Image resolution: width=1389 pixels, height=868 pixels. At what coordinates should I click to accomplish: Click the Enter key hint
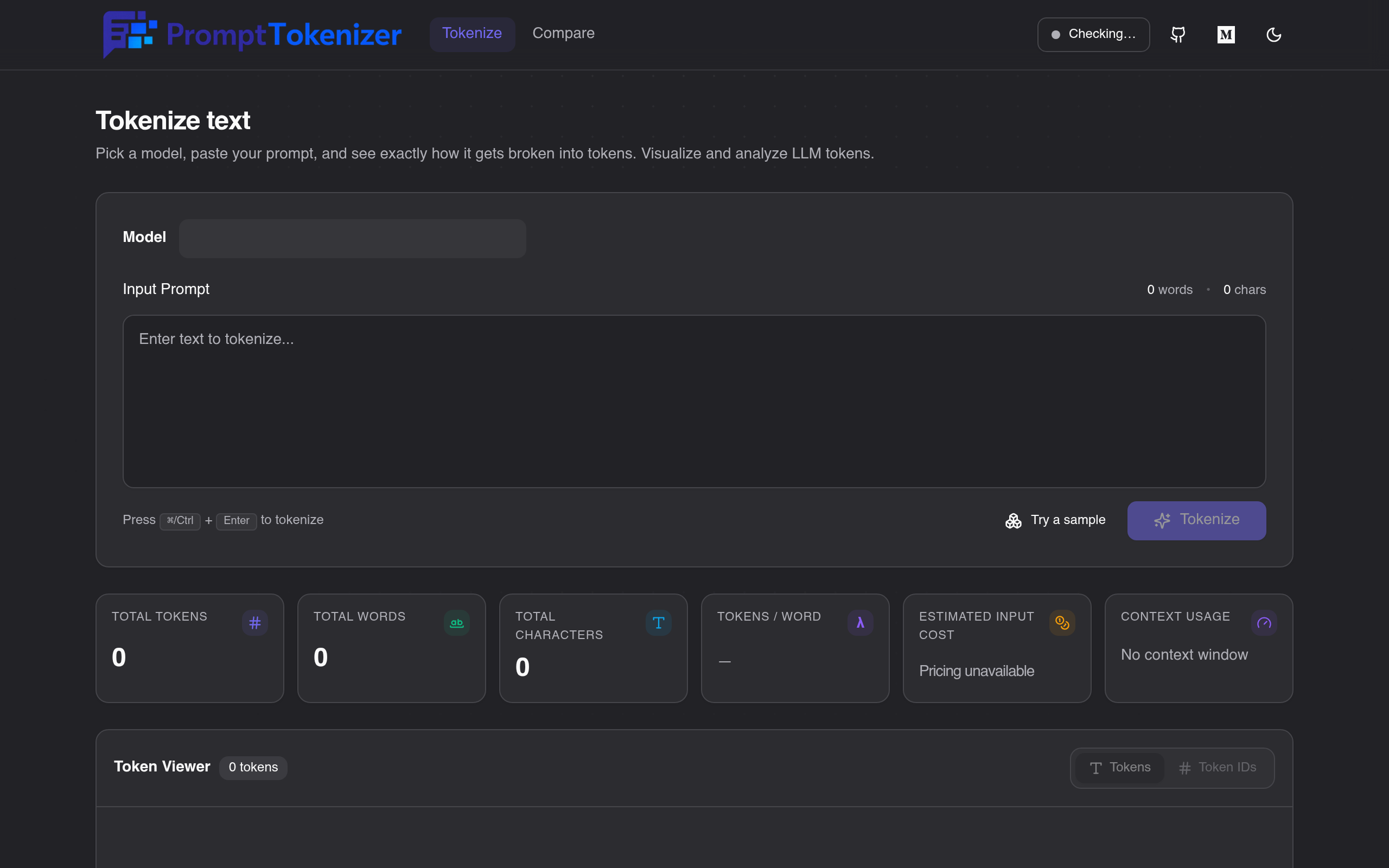click(x=237, y=521)
